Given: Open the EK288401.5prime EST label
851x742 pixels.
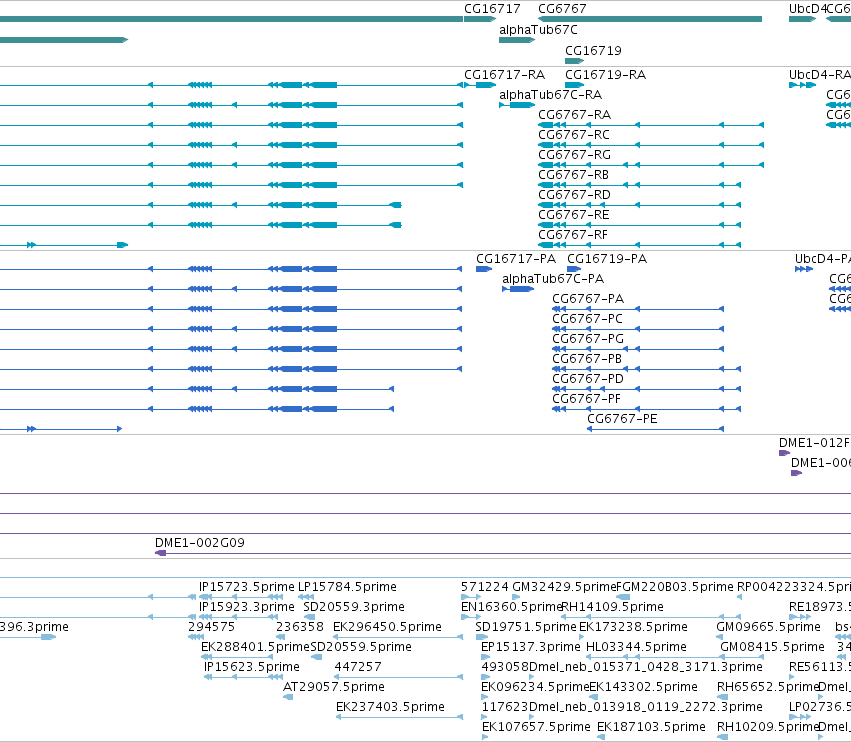Looking at the screenshot, I should pyautogui.click(x=255, y=647).
